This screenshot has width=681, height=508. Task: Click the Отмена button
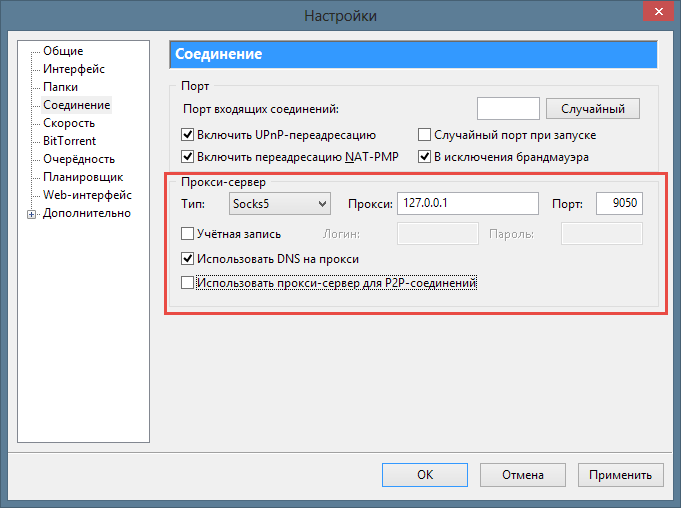pyautogui.click(x=523, y=475)
